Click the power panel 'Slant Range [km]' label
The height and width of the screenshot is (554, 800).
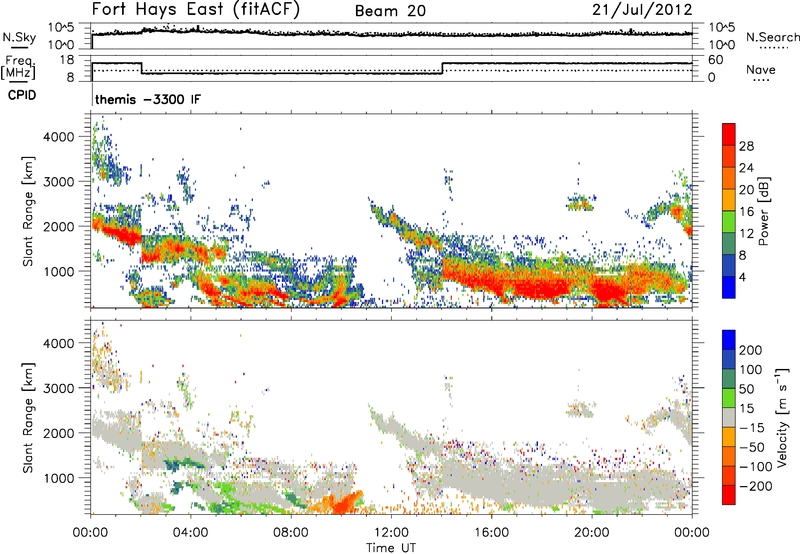pos(28,211)
